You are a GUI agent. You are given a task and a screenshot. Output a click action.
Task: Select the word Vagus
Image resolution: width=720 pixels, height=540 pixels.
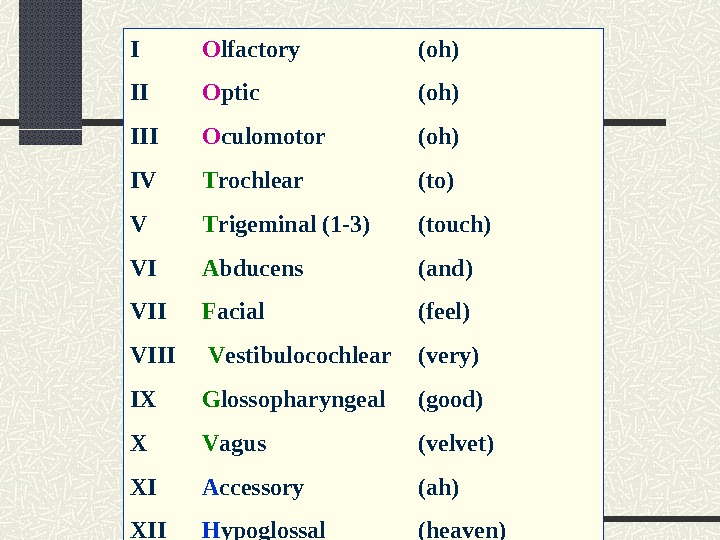(x=234, y=444)
